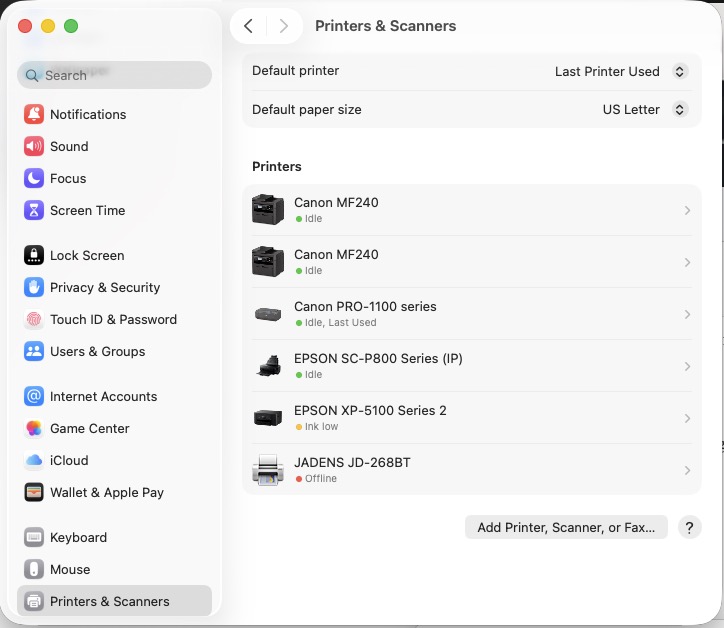Expand EPSON SC-P800 Series row chevron

(687, 367)
